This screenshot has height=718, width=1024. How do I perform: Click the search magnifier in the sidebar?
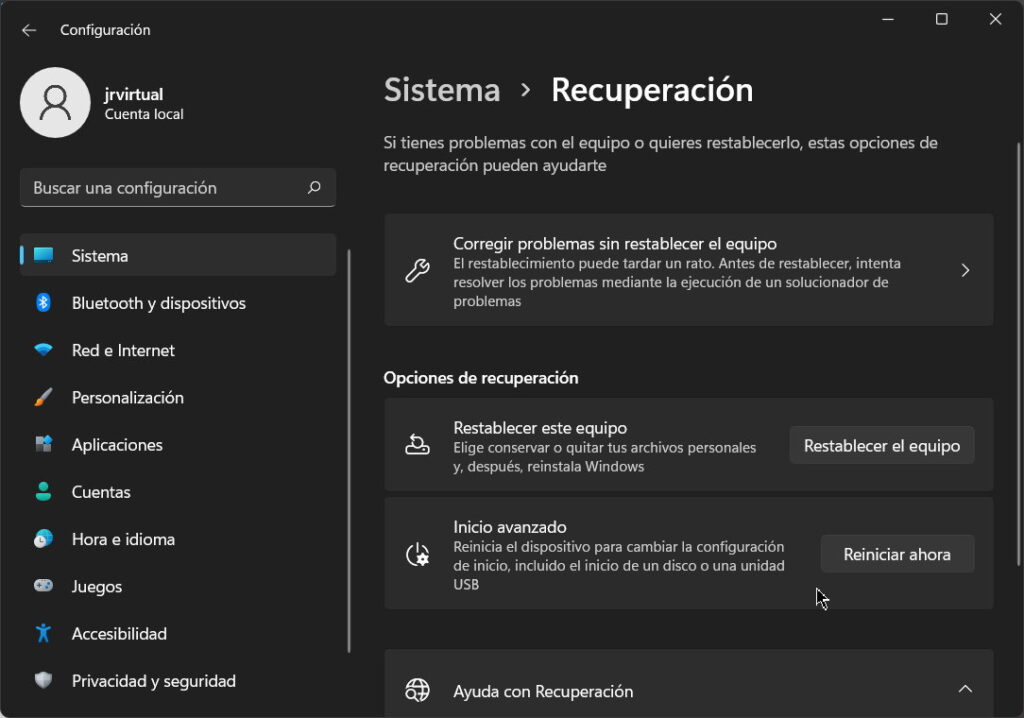point(314,187)
